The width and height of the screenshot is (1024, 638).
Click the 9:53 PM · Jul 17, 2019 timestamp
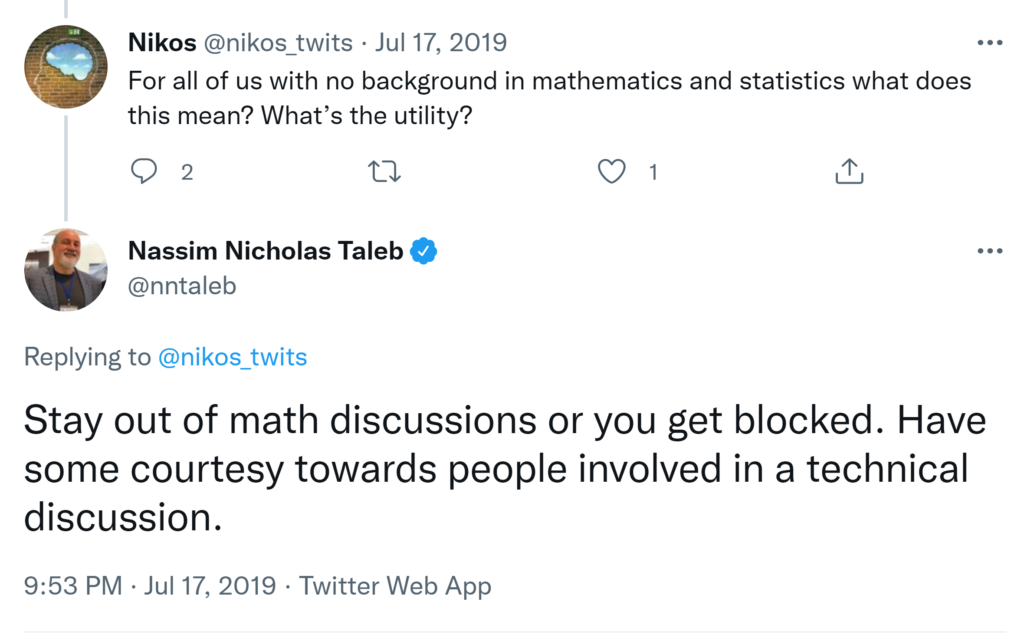point(149,586)
